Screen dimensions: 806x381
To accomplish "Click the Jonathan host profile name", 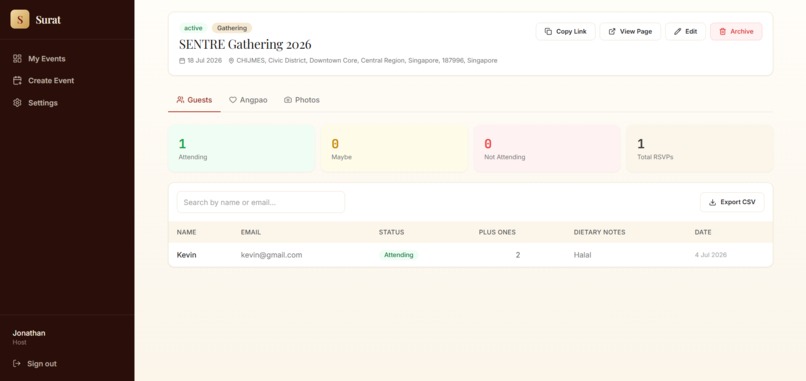I will click(x=29, y=333).
